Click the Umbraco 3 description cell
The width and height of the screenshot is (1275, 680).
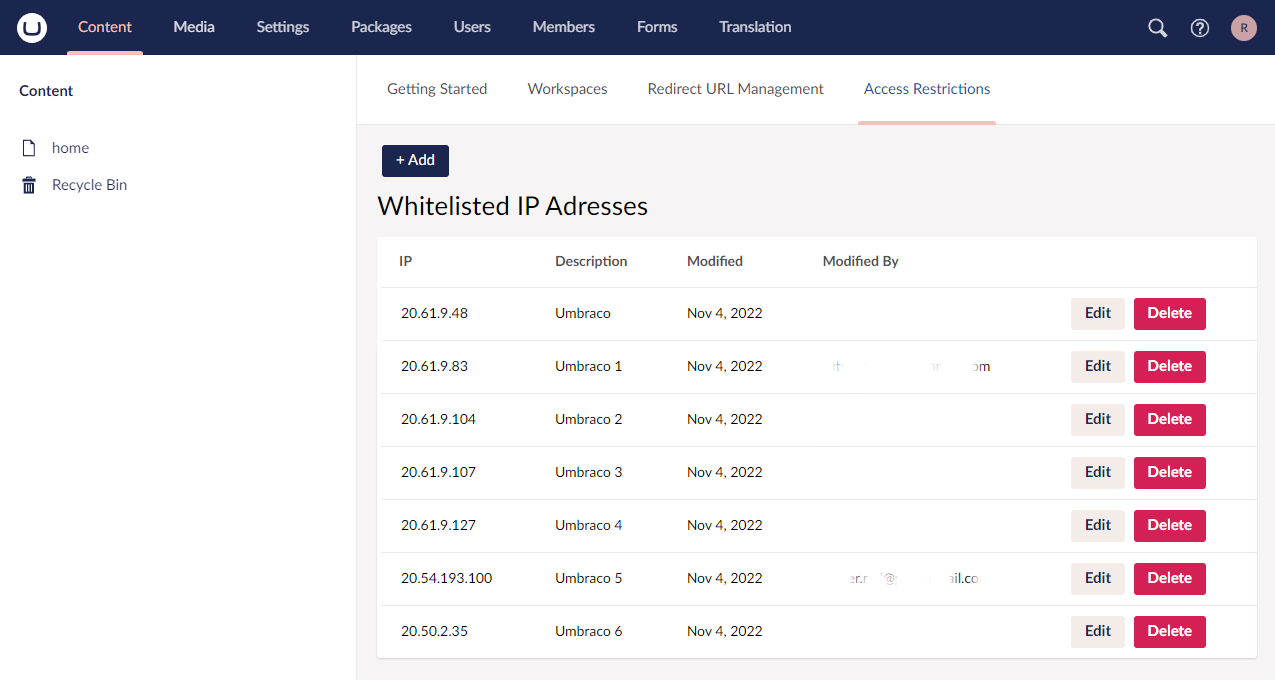pos(589,472)
